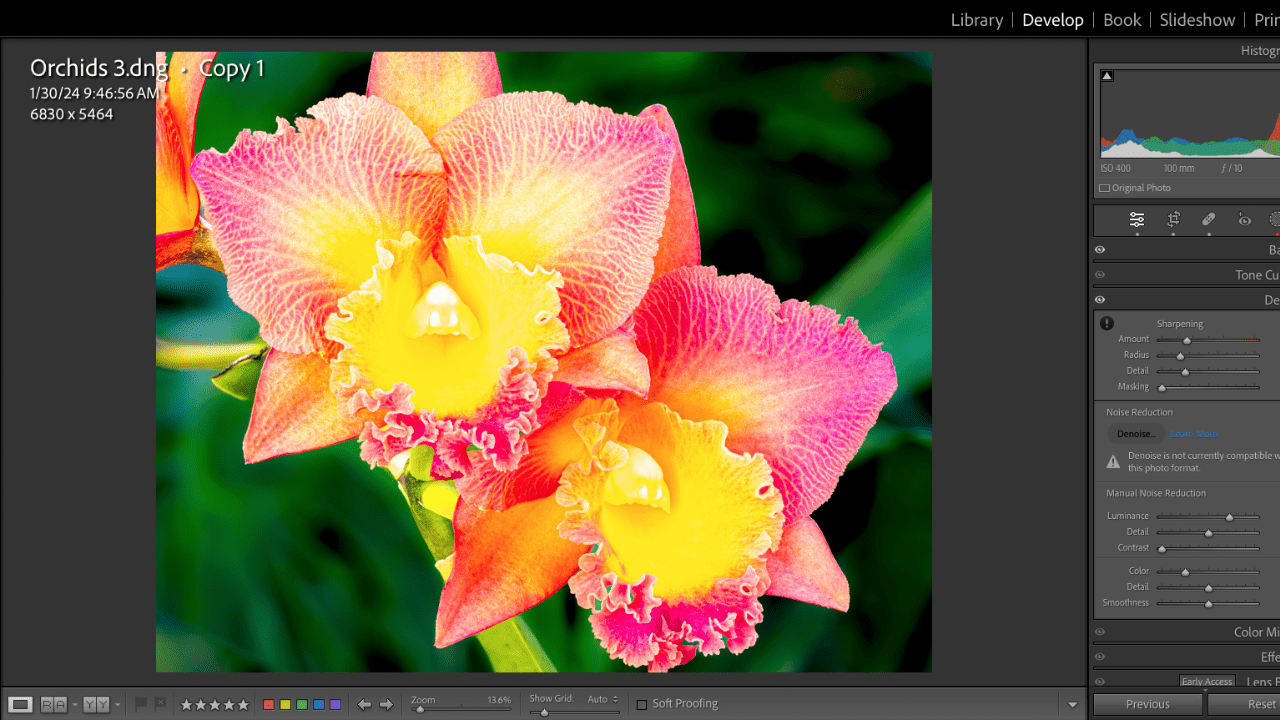The image size is (1280, 720).
Task: Enable the Soft Proofing checkbox
Action: tap(642, 704)
